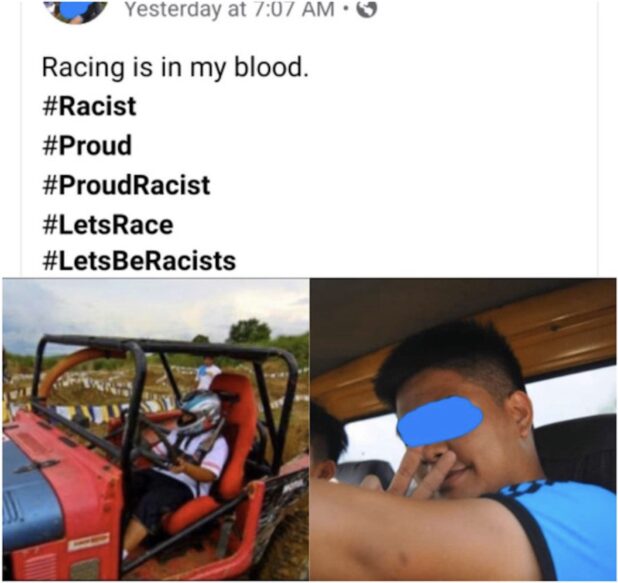Select the "Racing is in my blood." text
The width and height of the screenshot is (618, 583).
click(x=175, y=67)
